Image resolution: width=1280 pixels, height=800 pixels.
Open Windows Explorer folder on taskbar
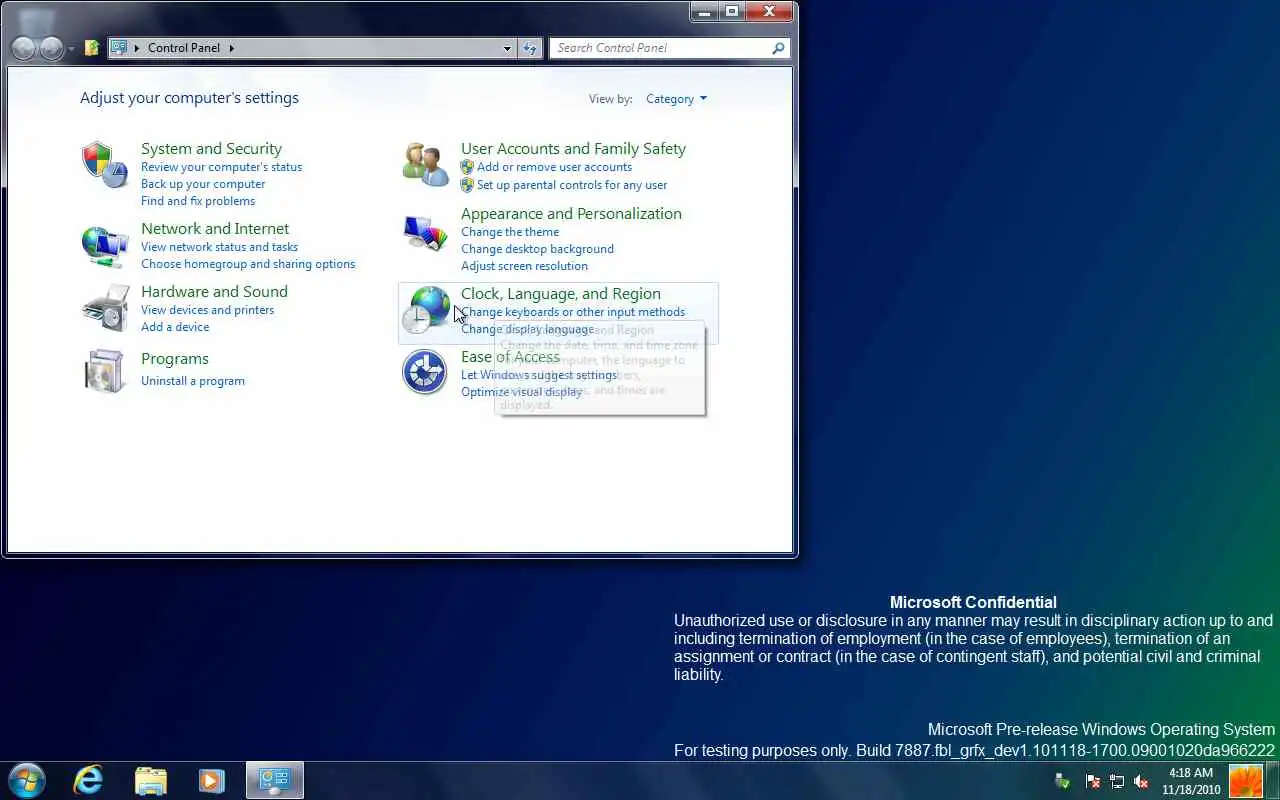[x=150, y=780]
